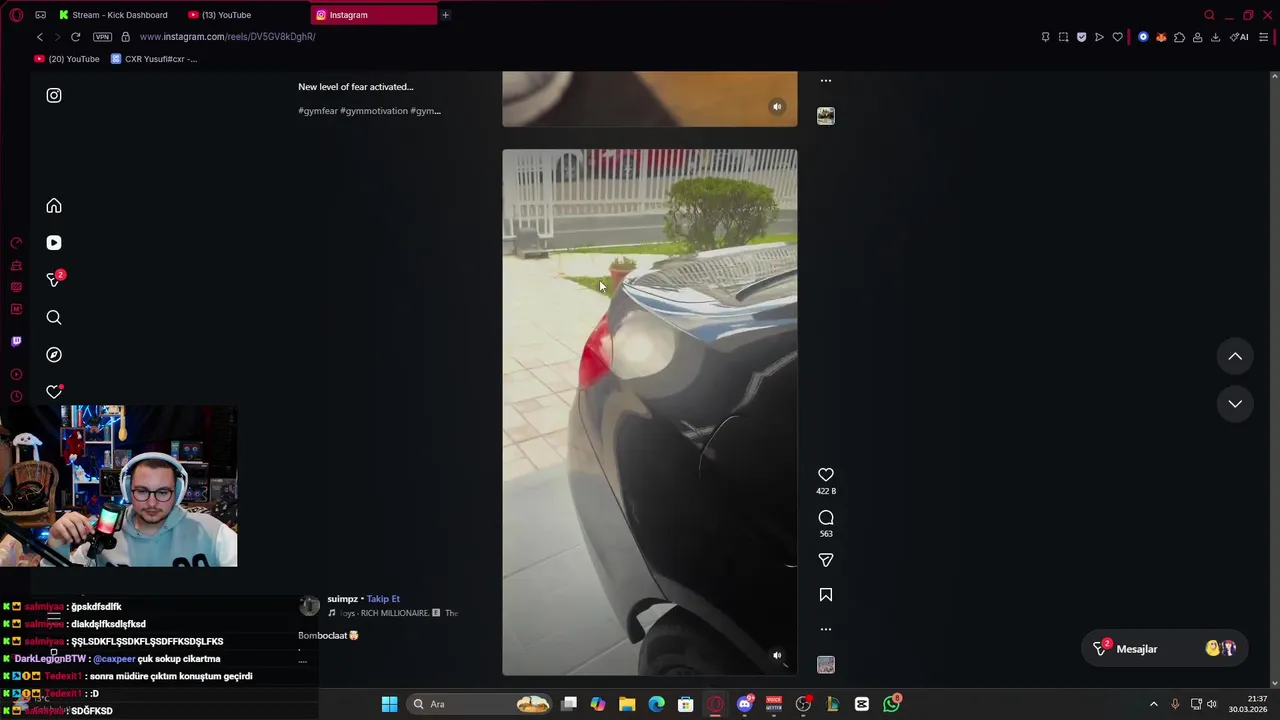Open the (20) YouTube bookmark
The height and width of the screenshot is (720, 1280).
[x=68, y=59]
